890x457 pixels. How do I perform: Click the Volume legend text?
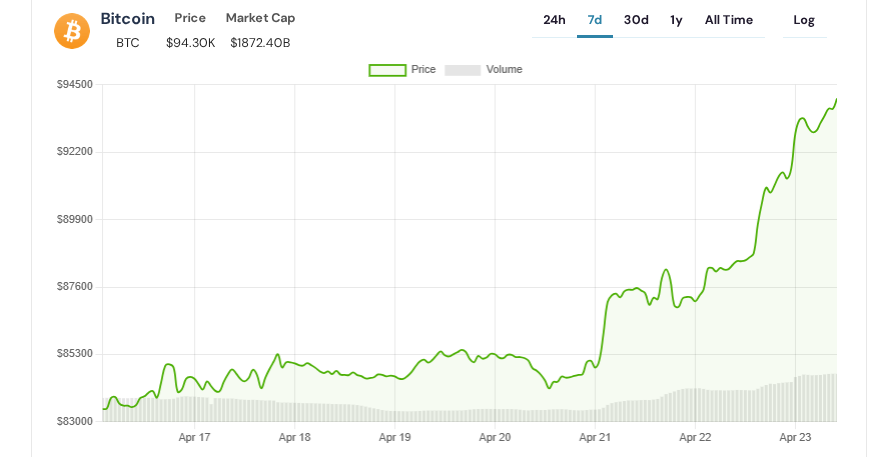(x=504, y=69)
